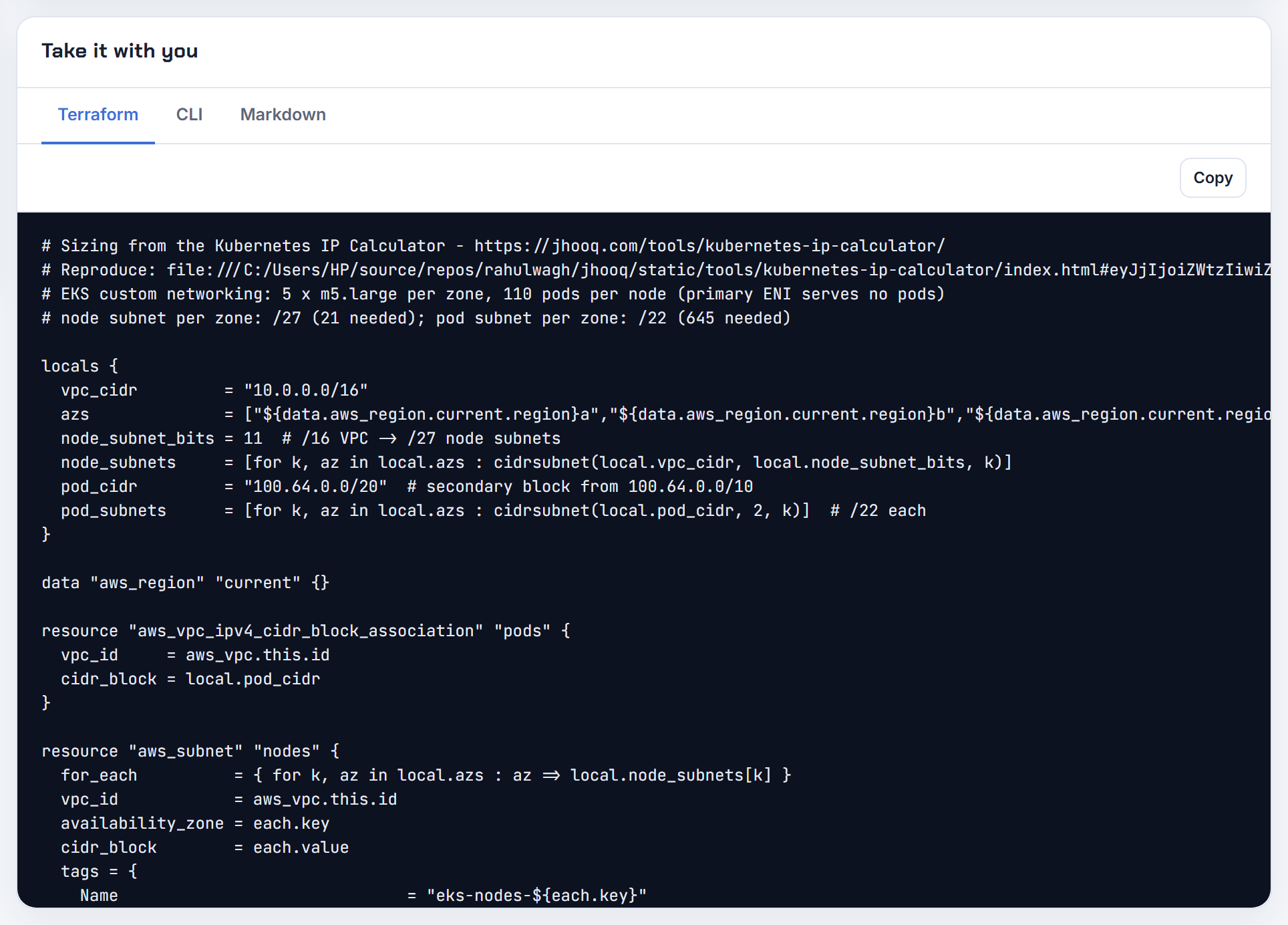Click the 'availability_zone = each.key' line

click(195, 823)
